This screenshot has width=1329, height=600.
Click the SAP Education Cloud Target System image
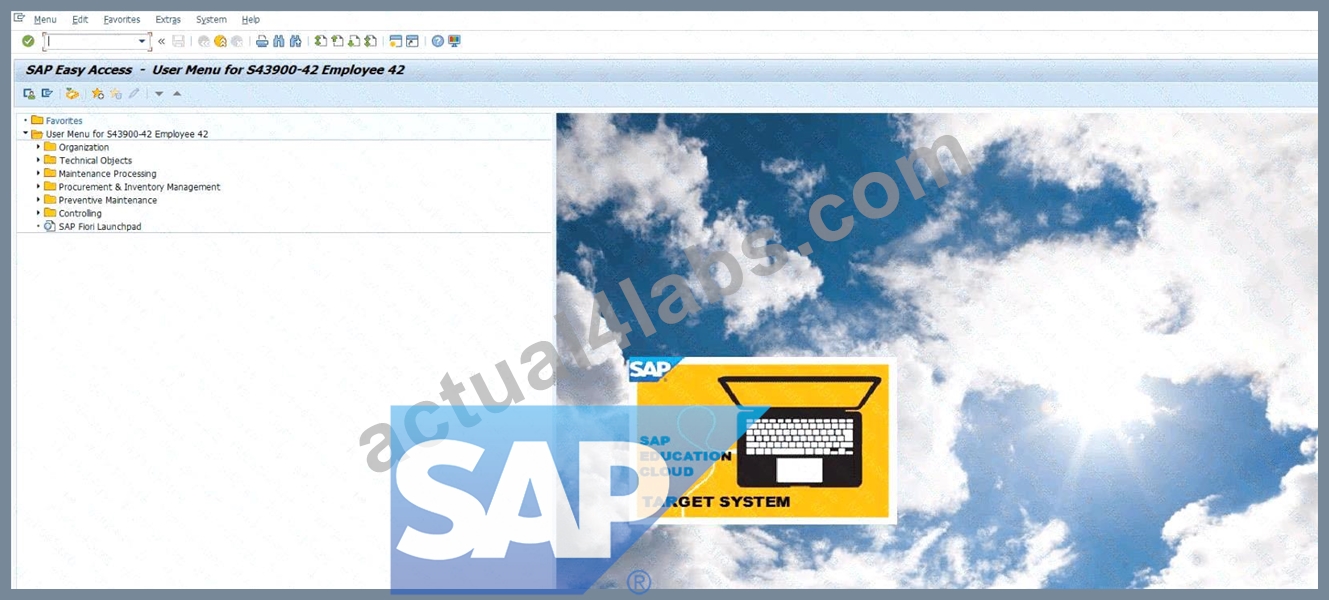[x=762, y=440]
